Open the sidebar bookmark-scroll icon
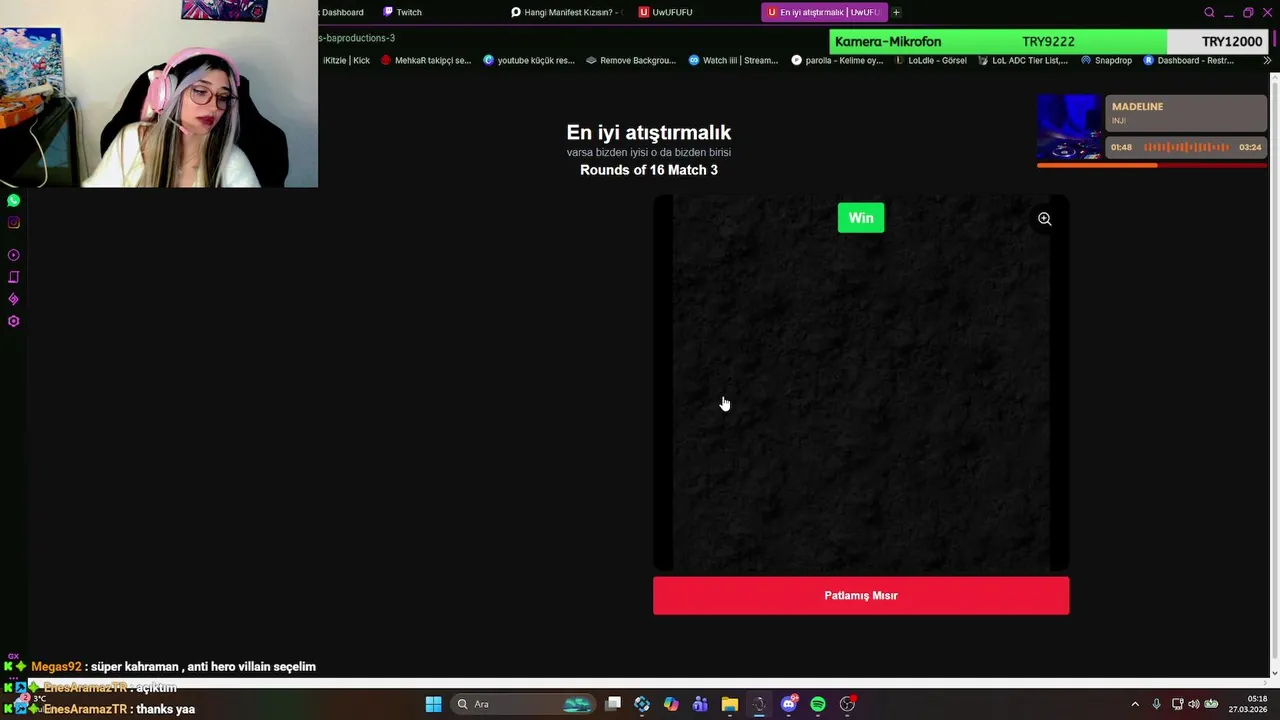 [x=13, y=277]
